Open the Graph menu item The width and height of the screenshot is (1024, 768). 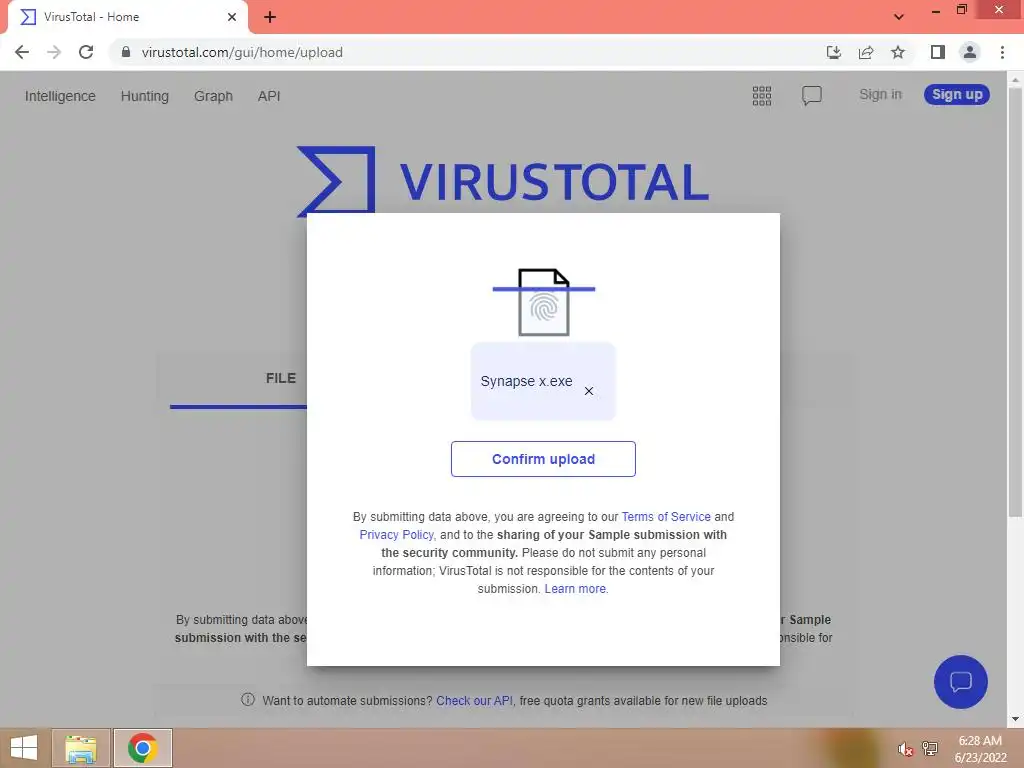(213, 96)
